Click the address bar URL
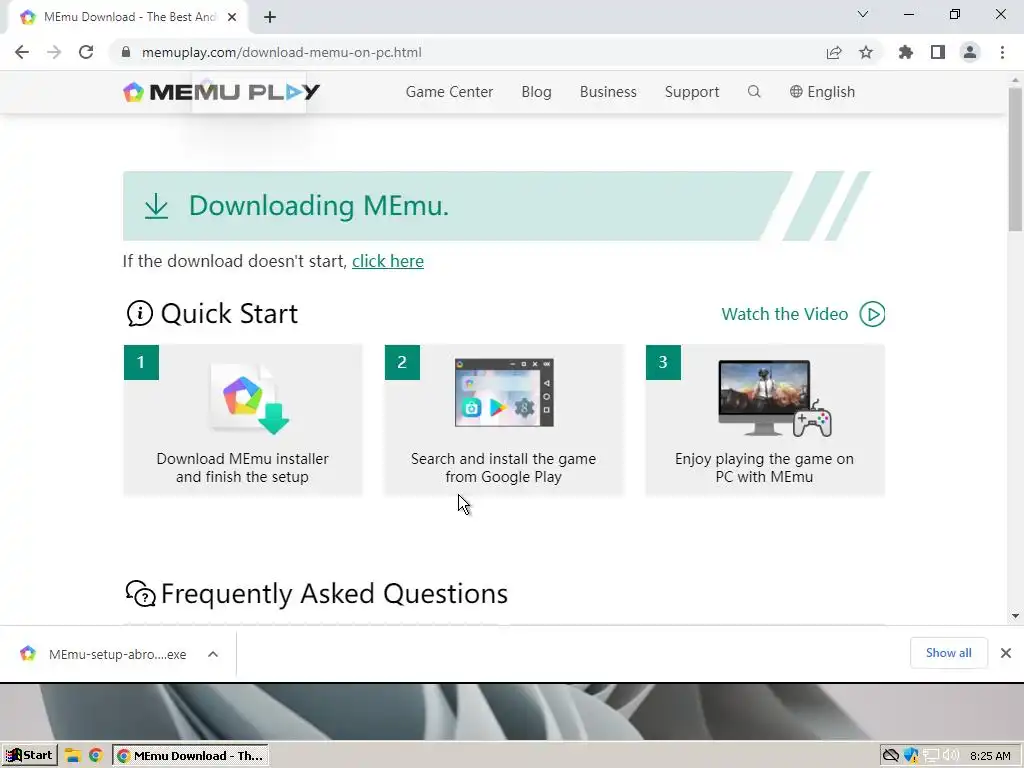The image size is (1024, 768). pos(281,52)
